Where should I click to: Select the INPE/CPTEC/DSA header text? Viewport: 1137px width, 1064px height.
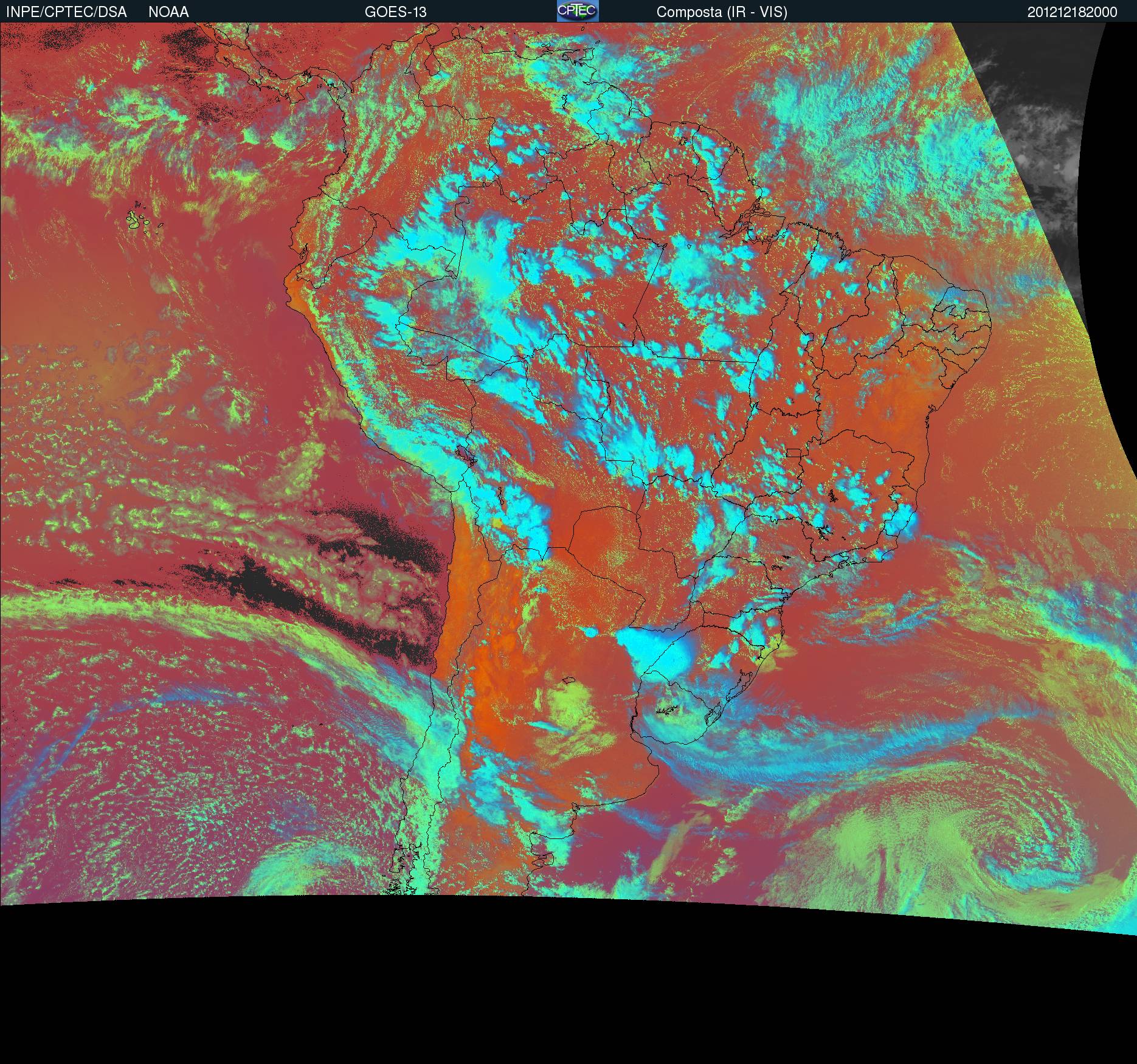click(x=66, y=12)
